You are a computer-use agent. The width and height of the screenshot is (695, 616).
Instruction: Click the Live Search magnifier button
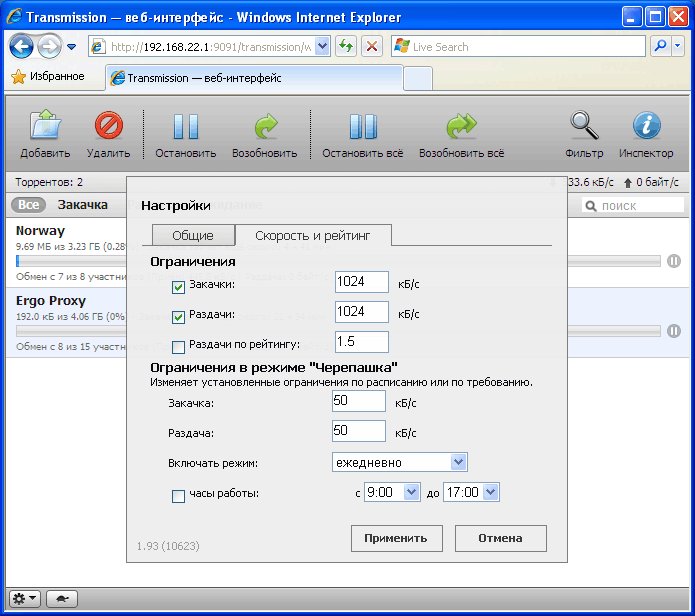(x=660, y=46)
